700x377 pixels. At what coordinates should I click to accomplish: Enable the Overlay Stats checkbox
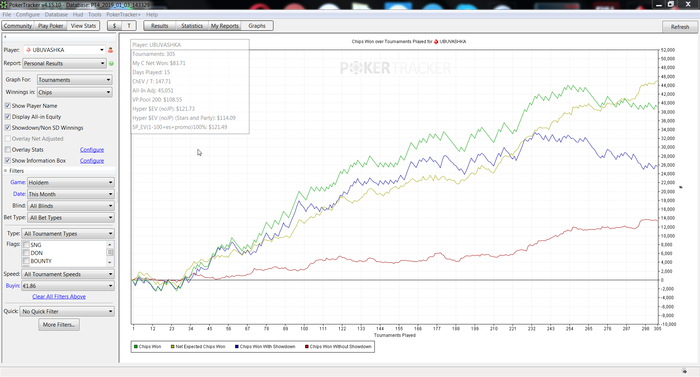[x=8, y=150]
